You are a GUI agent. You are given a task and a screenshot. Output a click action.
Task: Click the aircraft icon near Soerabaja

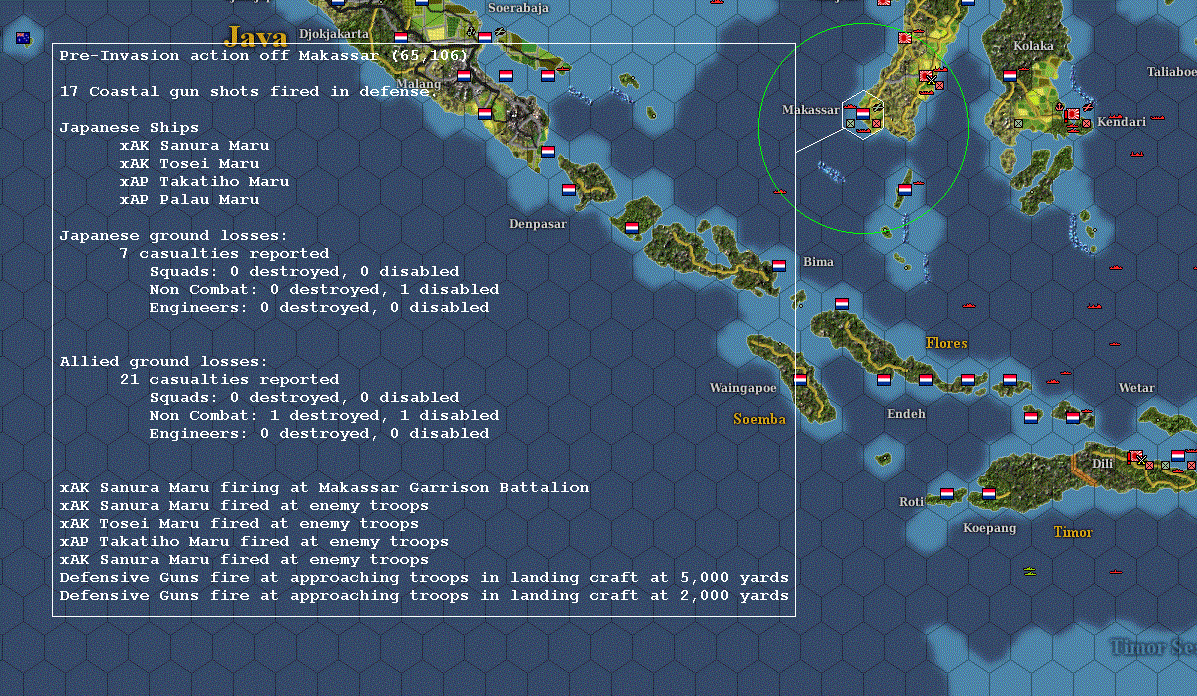[x=500, y=31]
